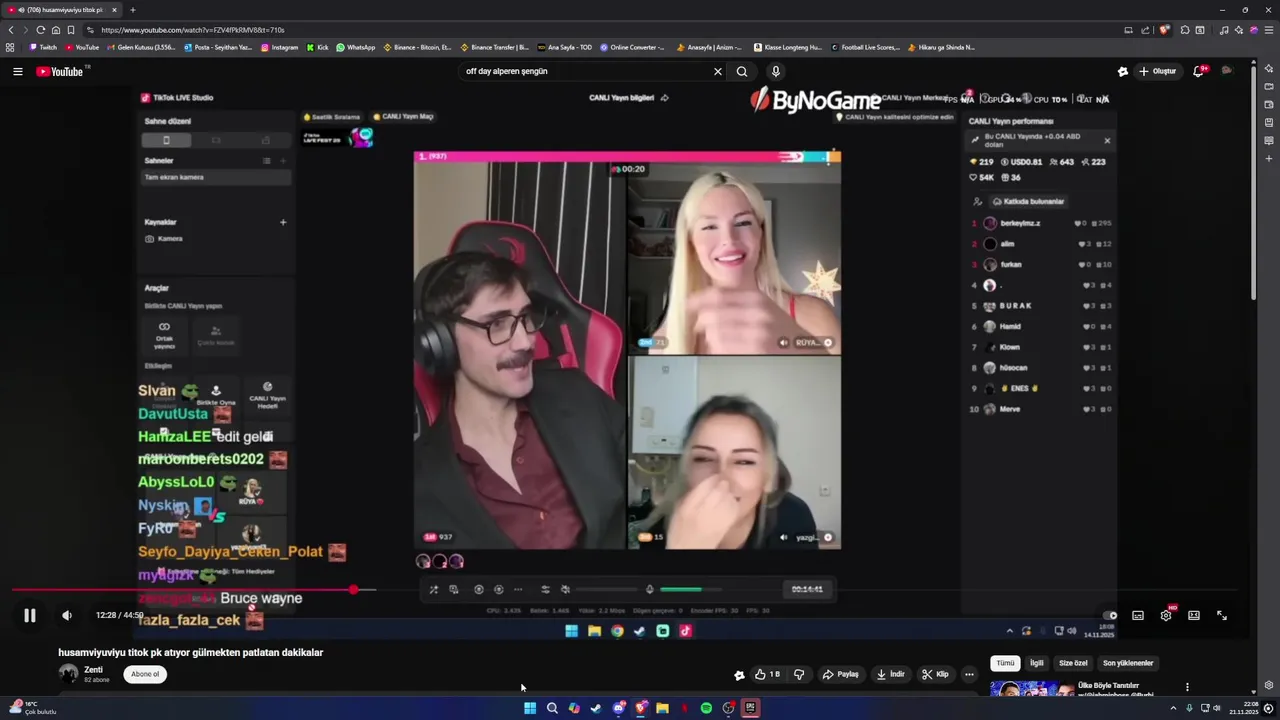Open Football Live Scores bookmark
The width and height of the screenshot is (1280, 720).
(x=865, y=47)
